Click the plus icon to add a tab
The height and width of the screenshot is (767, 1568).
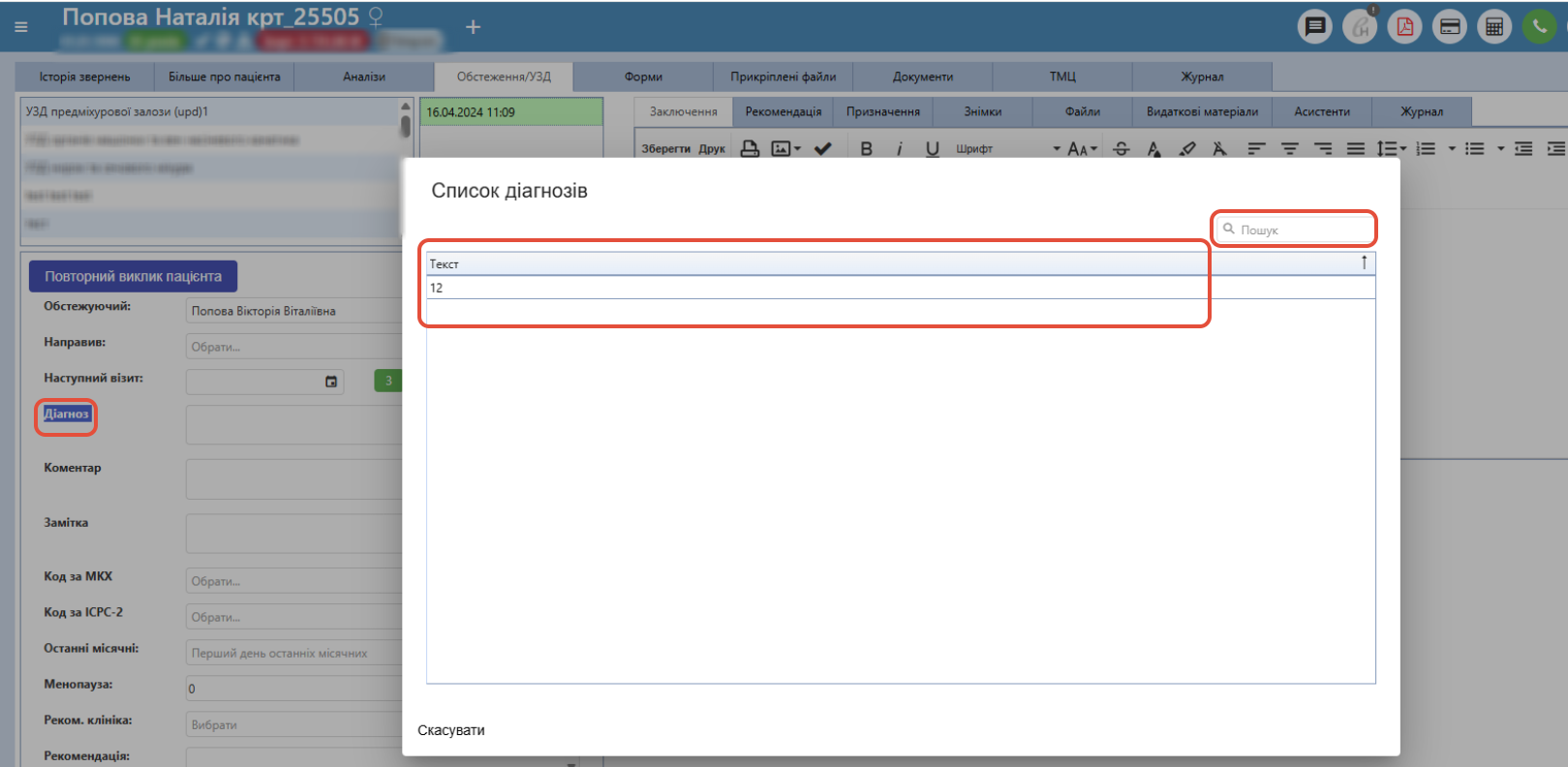click(x=473, y=27)
